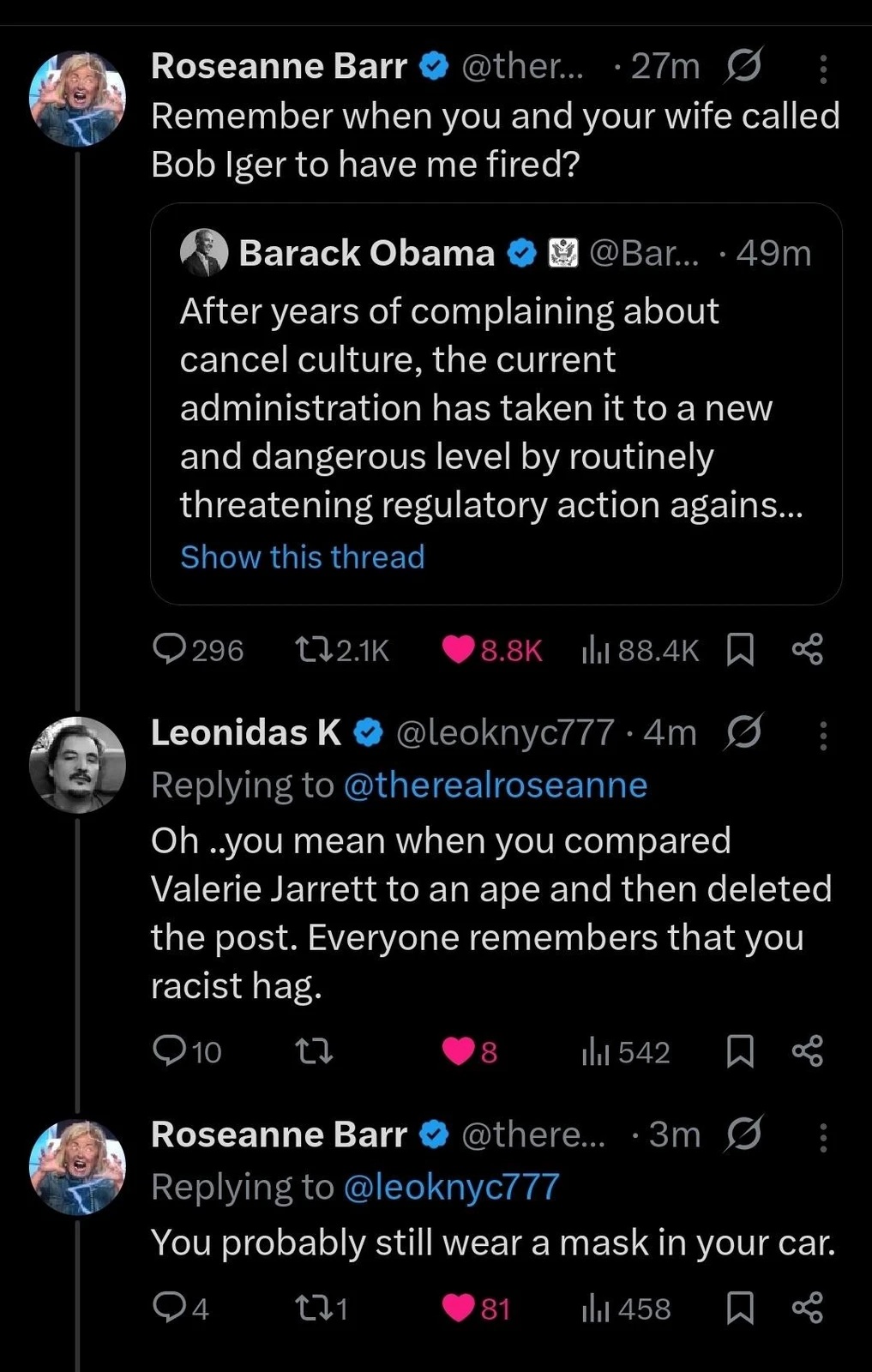Open more options for the top tweet

[823, 69]
